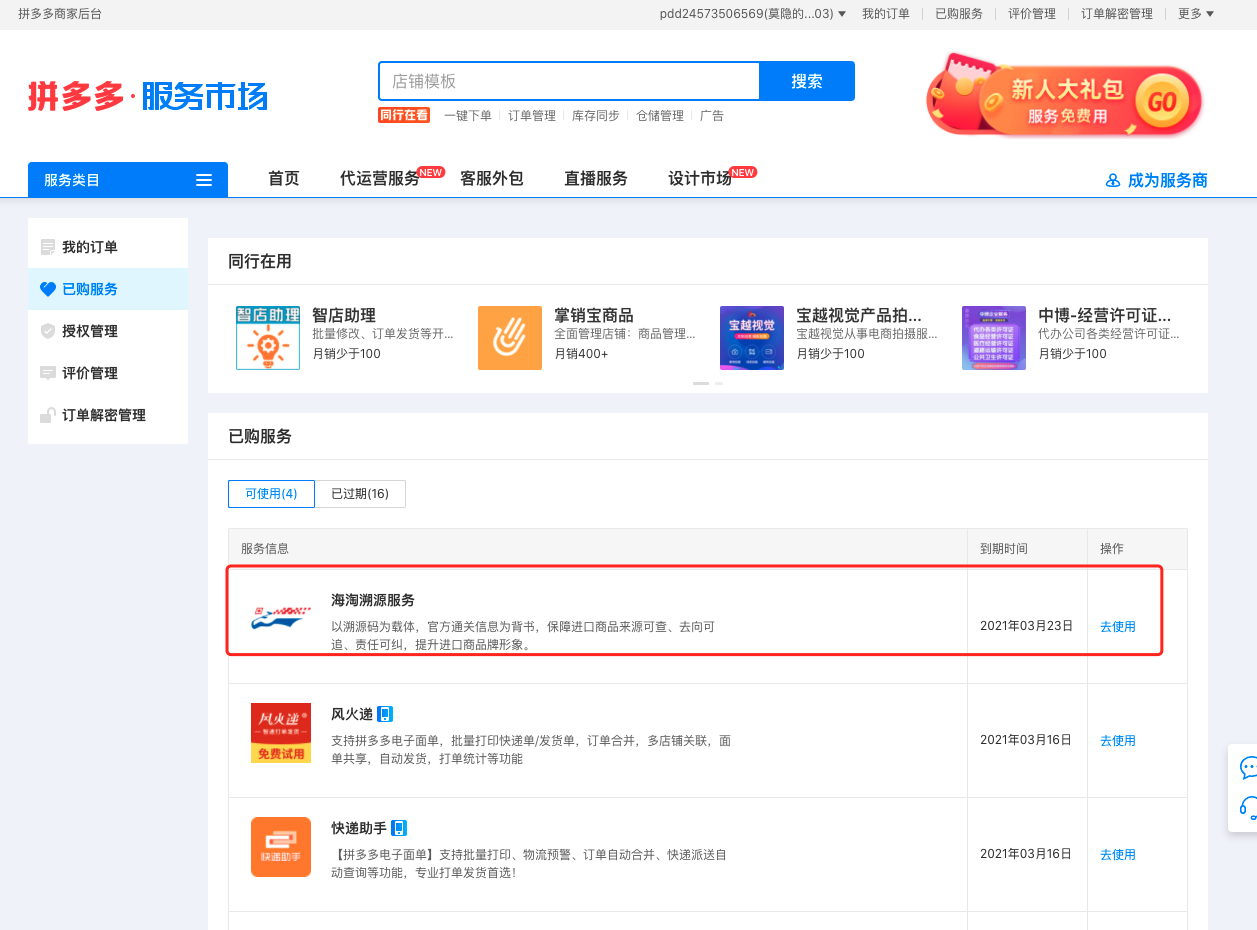Click the 已购服务 sidebar heart icon
Screen dimensions: 1257x930
(47, 289)
